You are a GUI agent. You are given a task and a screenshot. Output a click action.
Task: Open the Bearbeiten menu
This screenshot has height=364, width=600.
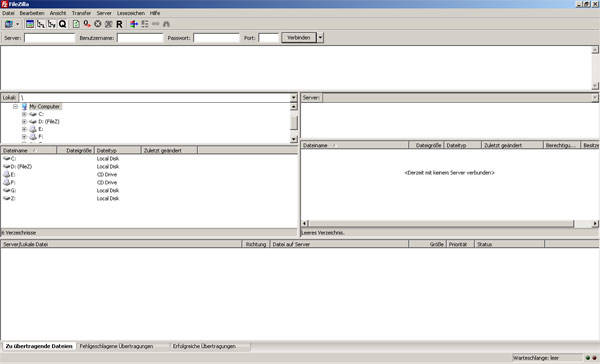tap(32, 13)
